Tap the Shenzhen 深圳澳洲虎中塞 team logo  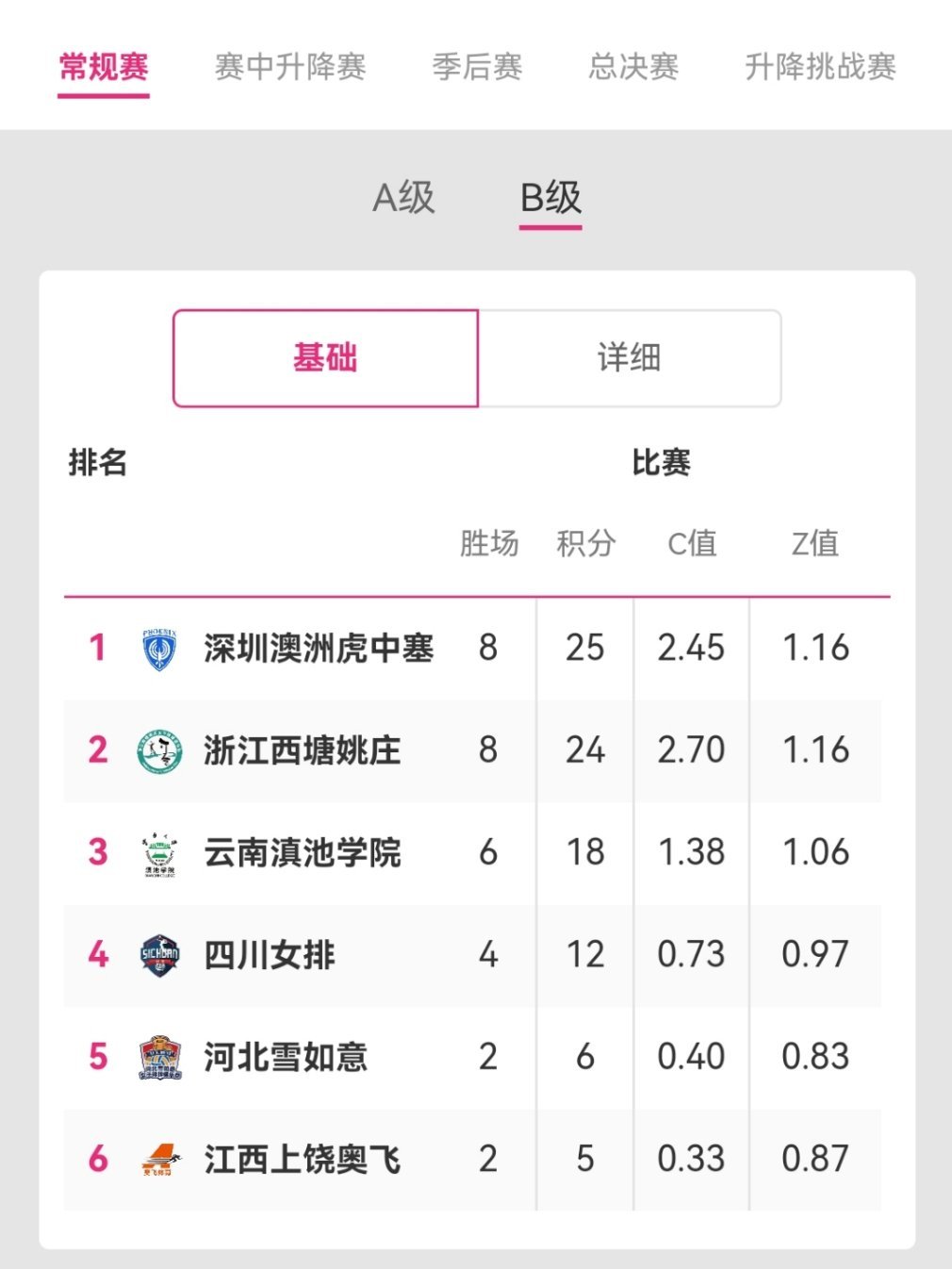click(x=159, y=650)
